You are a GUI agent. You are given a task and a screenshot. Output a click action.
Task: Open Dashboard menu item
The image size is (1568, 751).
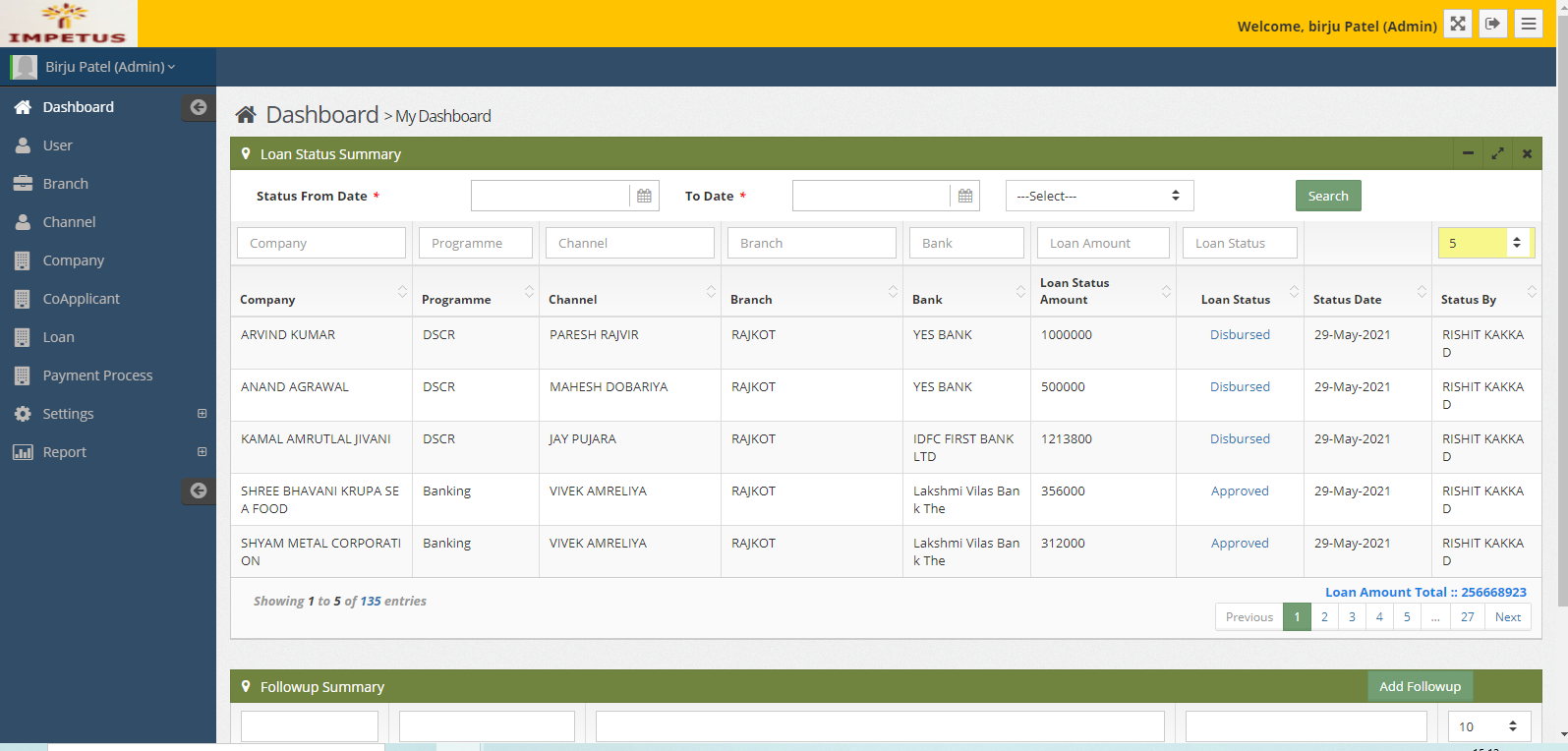click(79, 107)
